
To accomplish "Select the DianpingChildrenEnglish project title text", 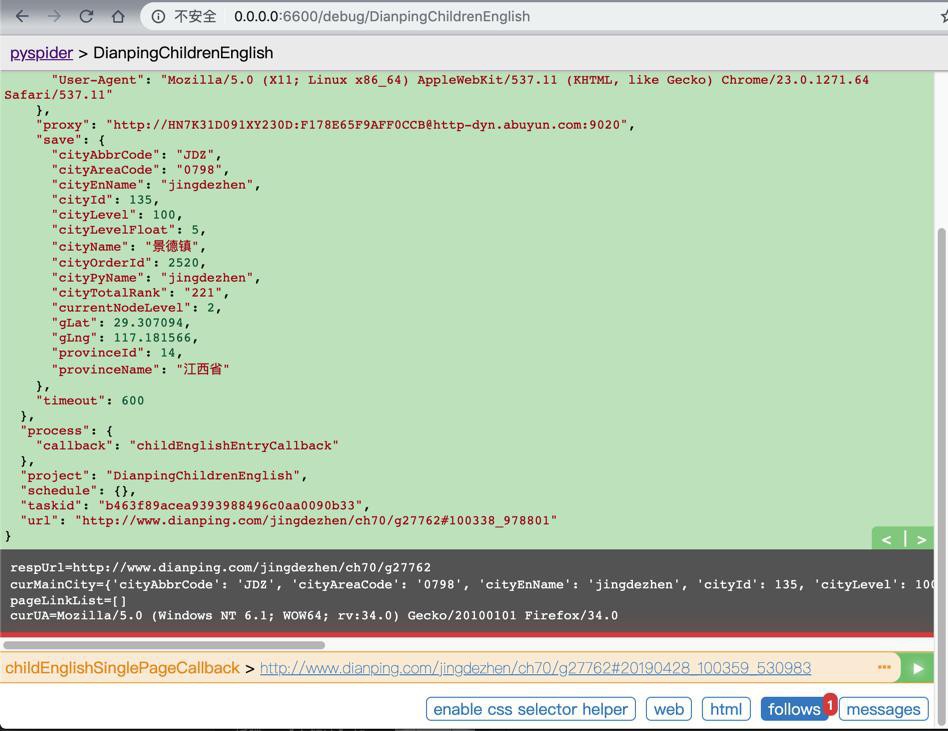I will pyautogui.click(x=183, y=53).
